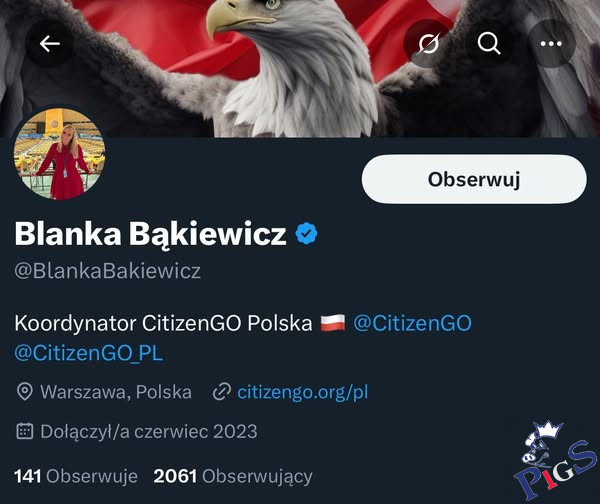This screenshot has width=600, height=504.
Task: Tap the location pin icon
Action: (24, 392)
